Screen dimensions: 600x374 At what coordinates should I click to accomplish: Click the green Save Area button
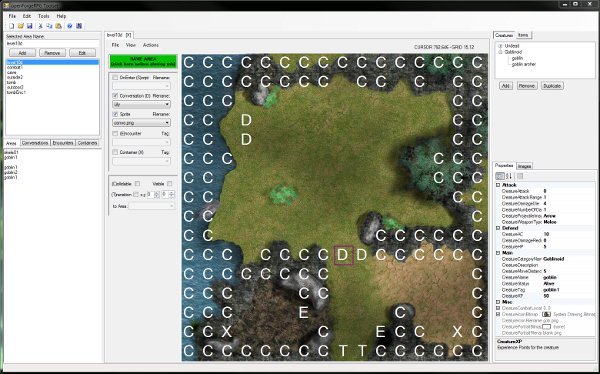pos(143,61)
